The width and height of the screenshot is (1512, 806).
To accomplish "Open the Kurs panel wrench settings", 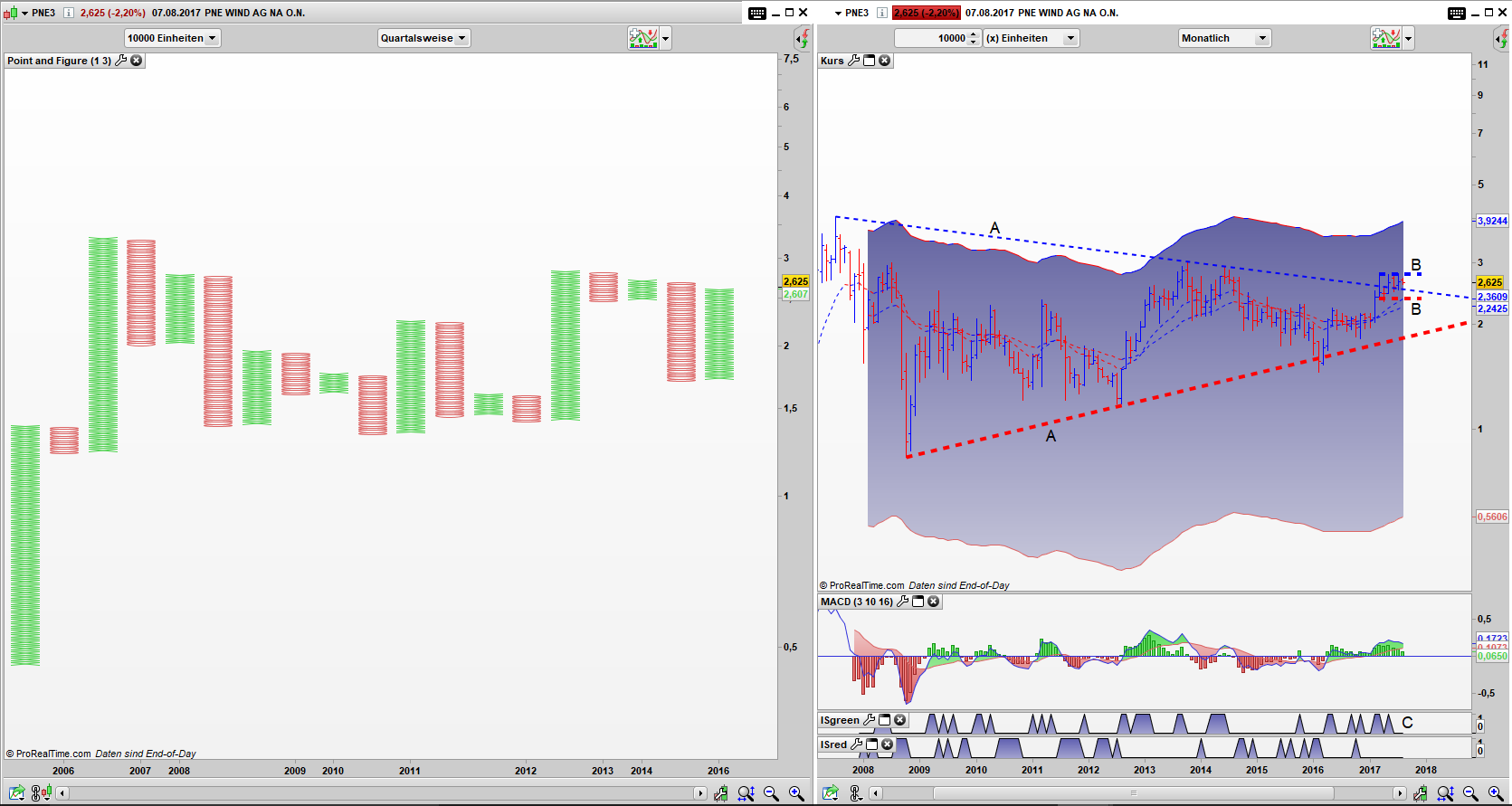I will click(853, 61).
